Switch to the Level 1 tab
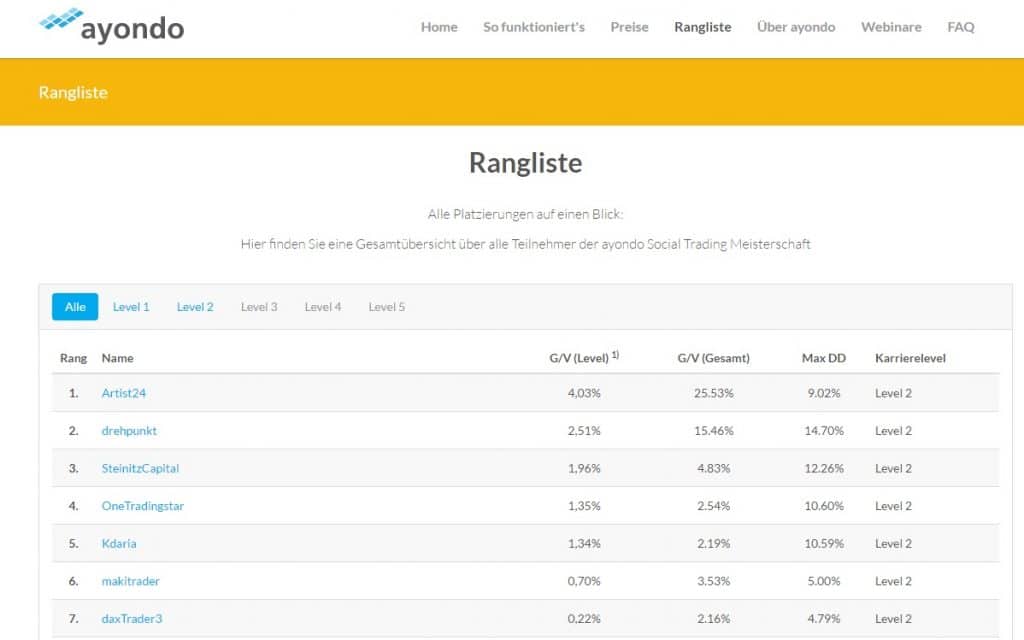The height and width of the screenshot is (640, 1024). coord(131,307)
